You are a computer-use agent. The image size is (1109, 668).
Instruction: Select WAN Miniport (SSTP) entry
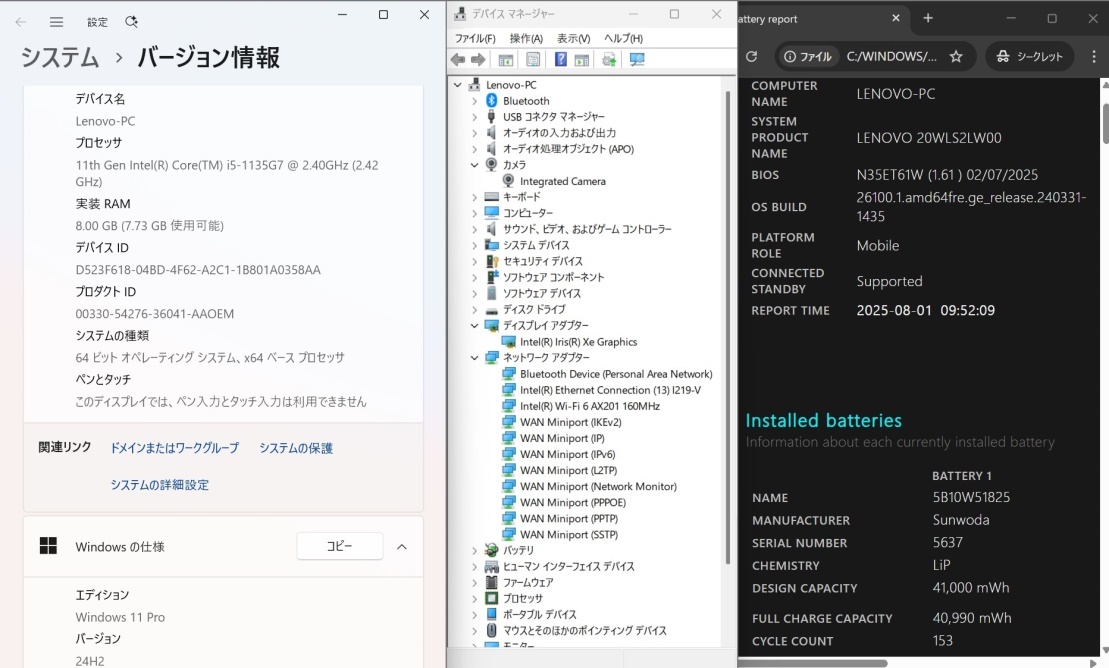(x=569, y=534)
